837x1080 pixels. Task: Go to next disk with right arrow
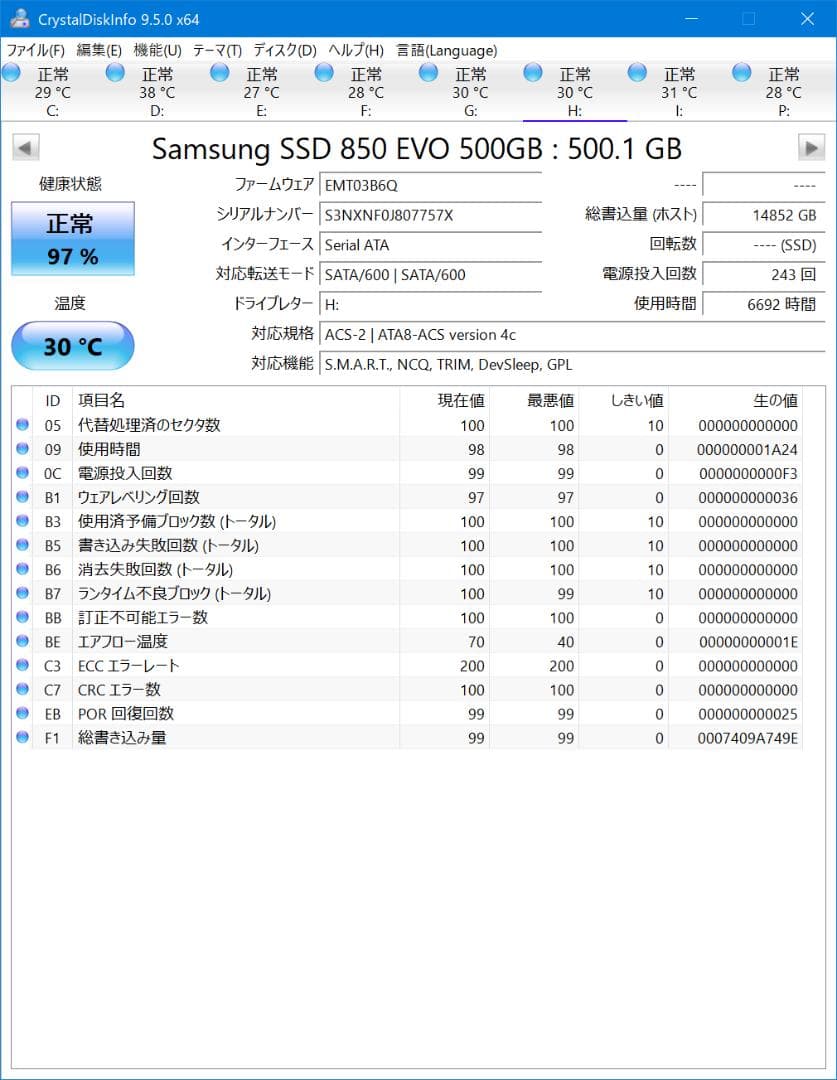coord(812,147)
